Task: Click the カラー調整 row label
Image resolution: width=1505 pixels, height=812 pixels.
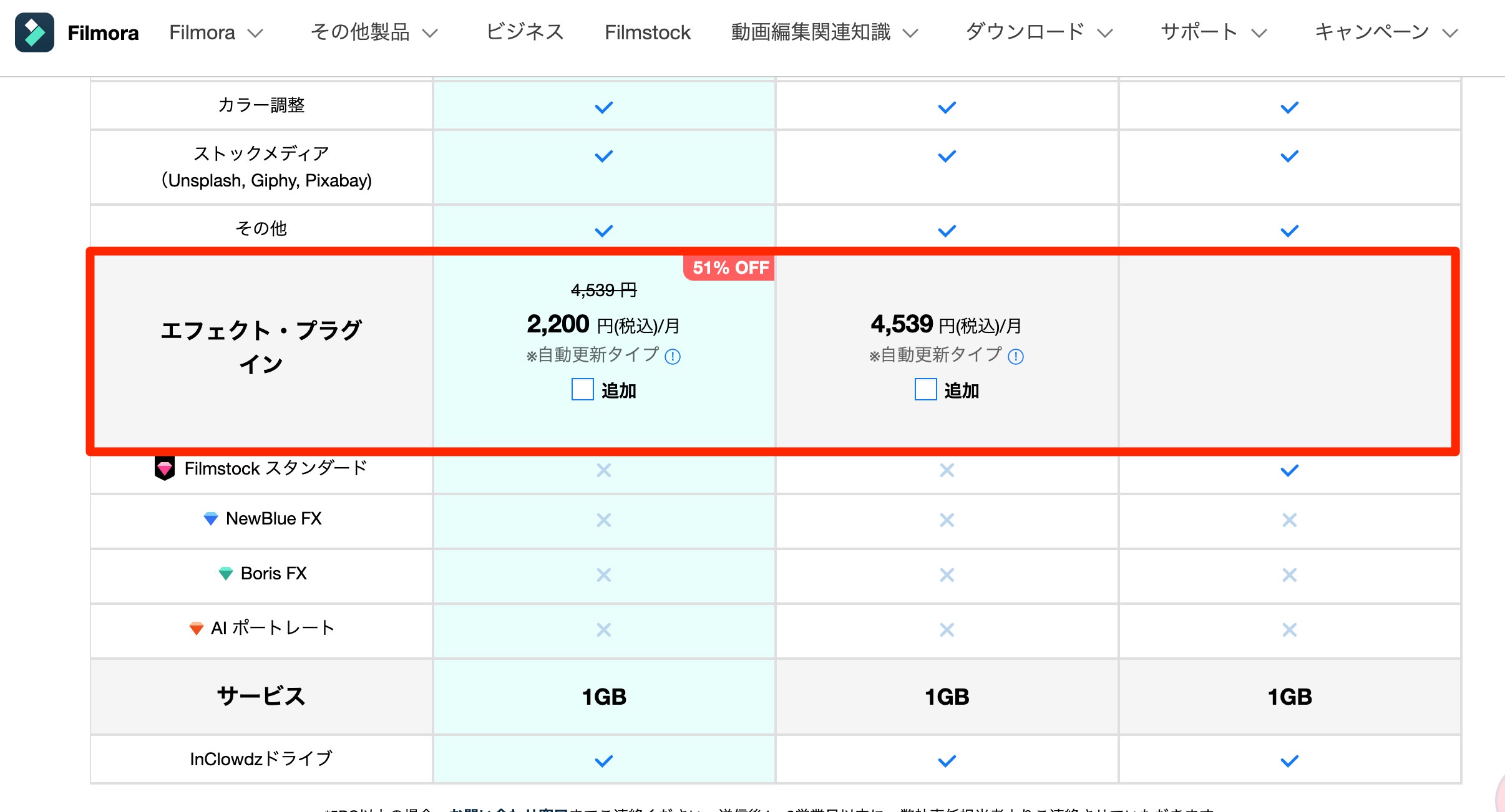Action: (x=261, y=105)
